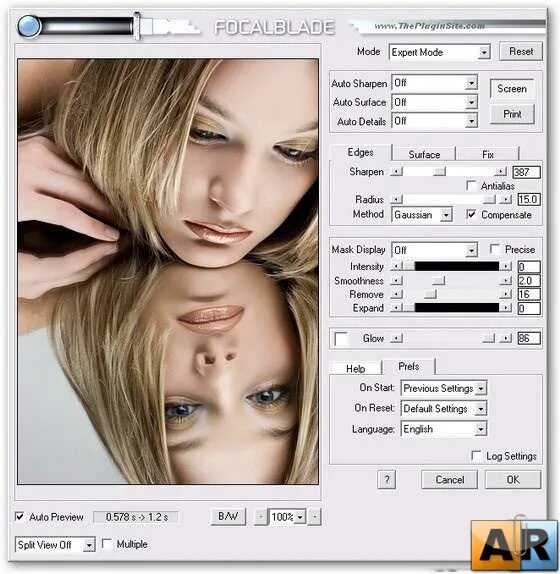Click the Cancel button

tap(449, 480)
